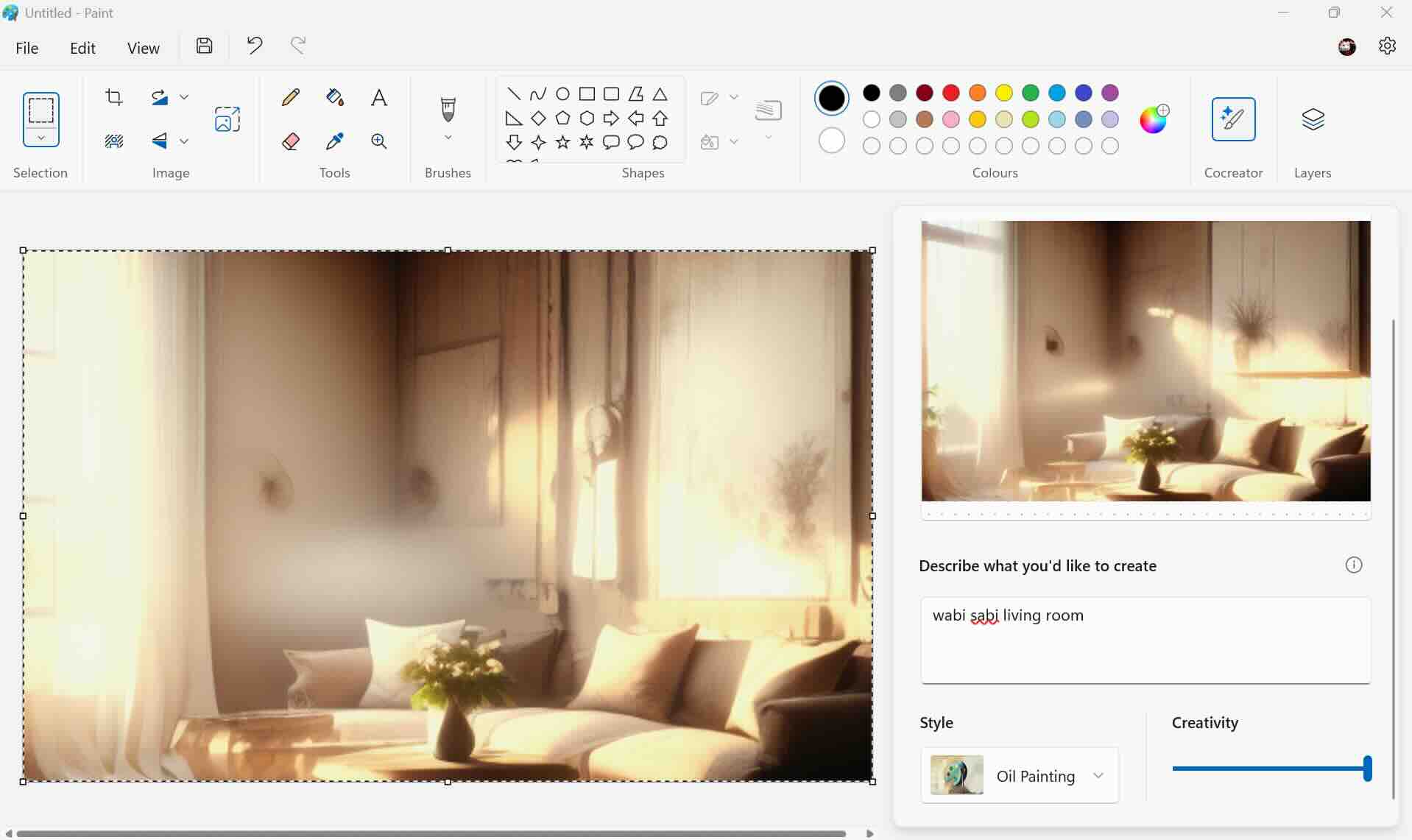The height and width of the screenshot is (840, 1412).
Task: Select the Brushes tool
Action: 448,110
